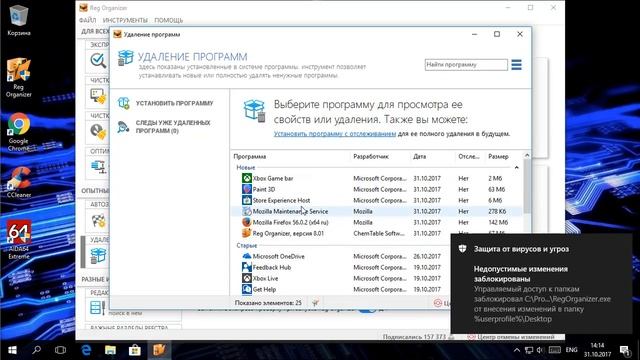Click link Установить программу с отслеживанием
This screenshot has width=640, height=360.
click(335, 133)
